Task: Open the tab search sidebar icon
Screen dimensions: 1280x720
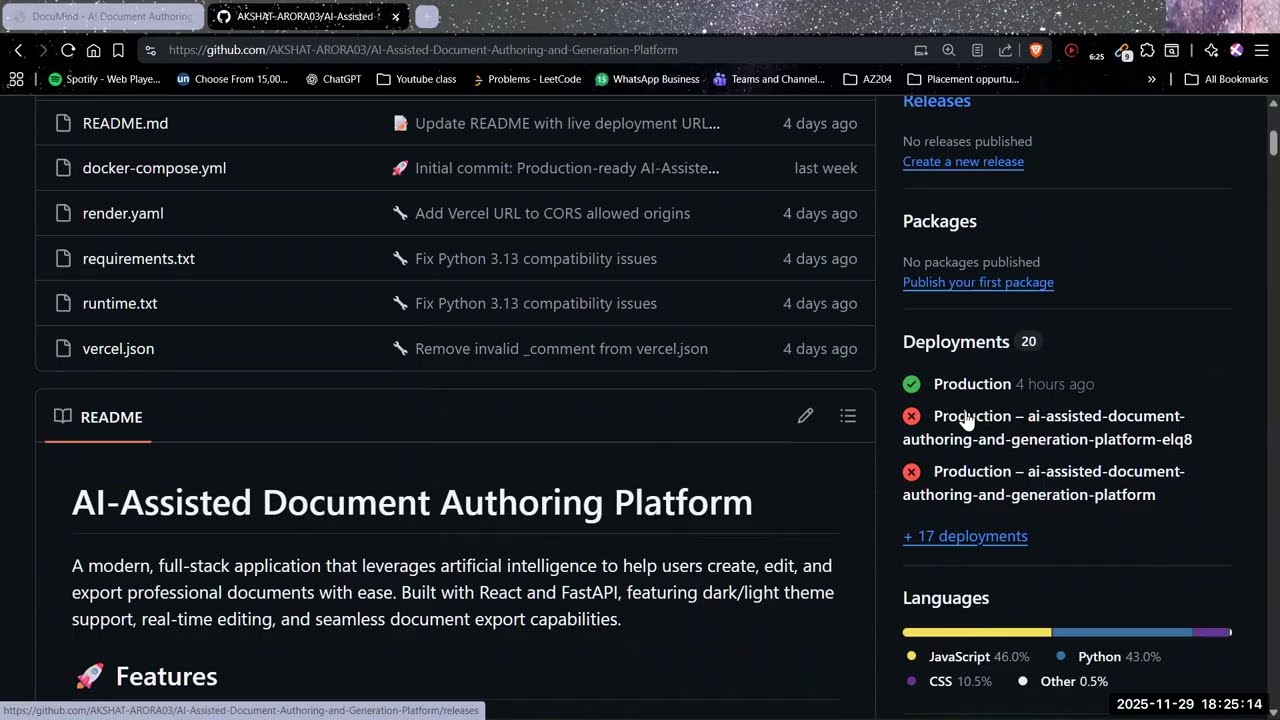Action: pyautogui.click(x=1171, y=50)
